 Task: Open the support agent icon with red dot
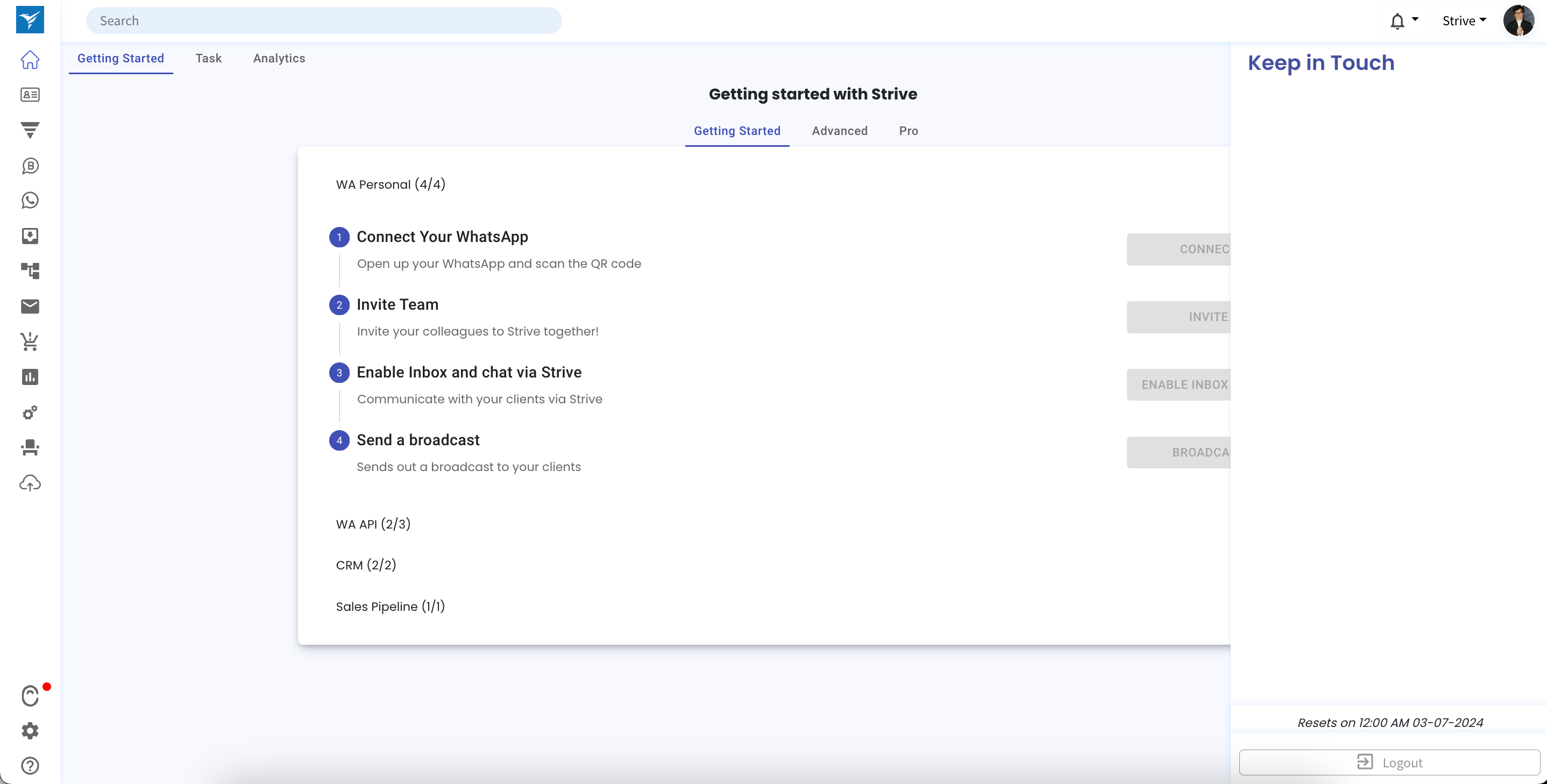[x=30, y=696]
